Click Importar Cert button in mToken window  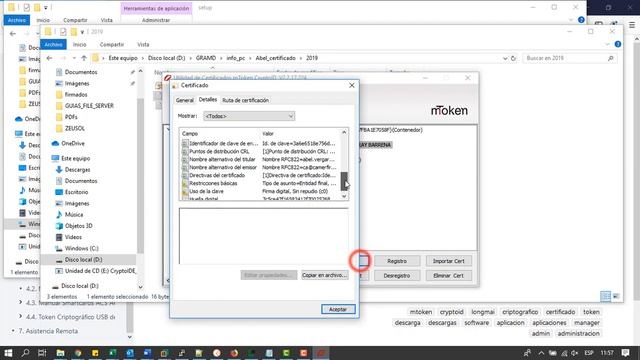tap(448, 261)
